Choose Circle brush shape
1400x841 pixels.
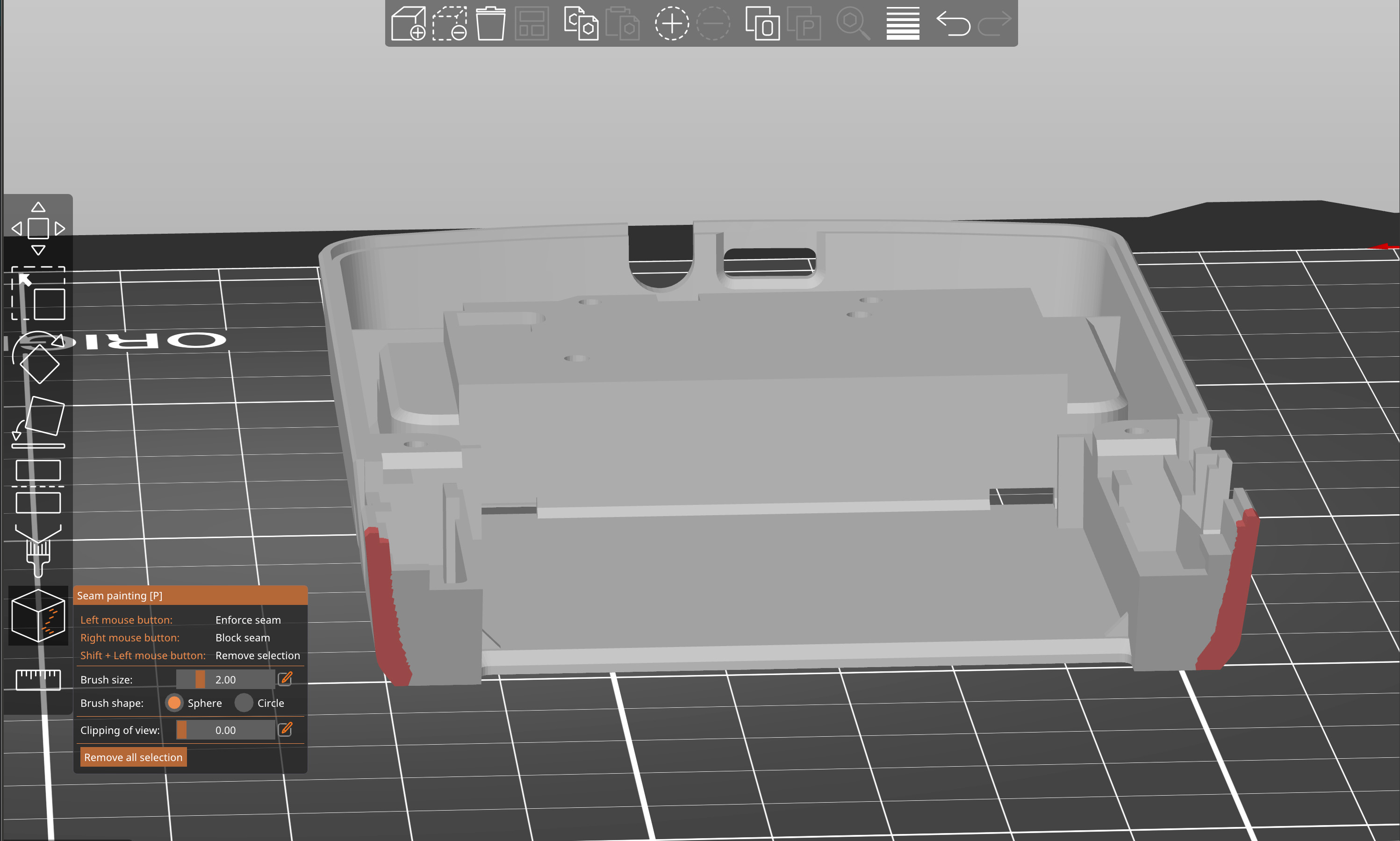(x=244, y=703)
